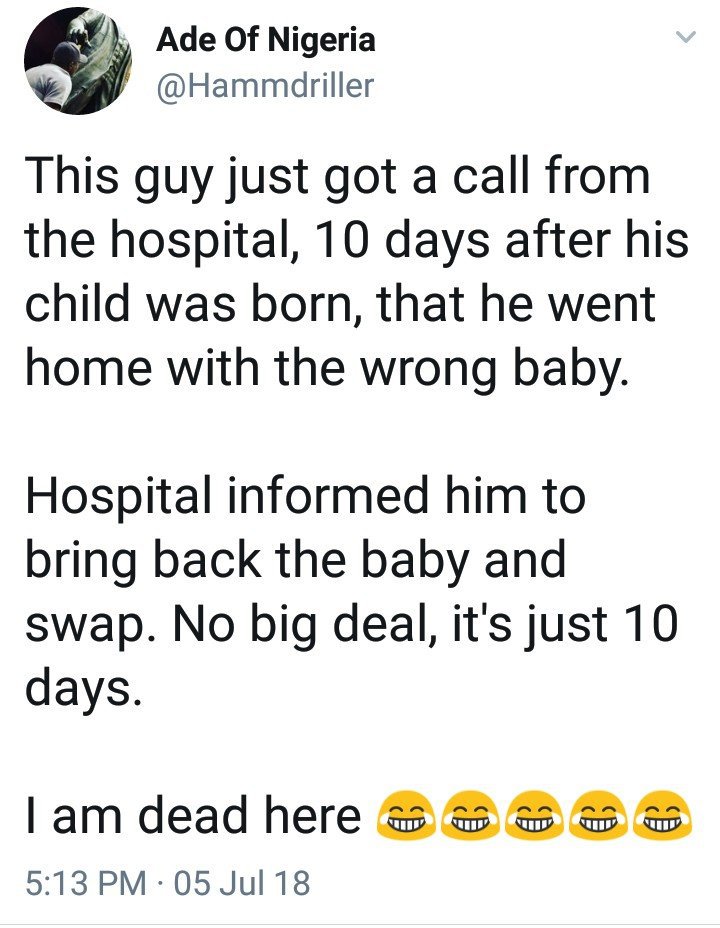
Task: Click "bring back the baby and" line
Action: tap(295, 561)
